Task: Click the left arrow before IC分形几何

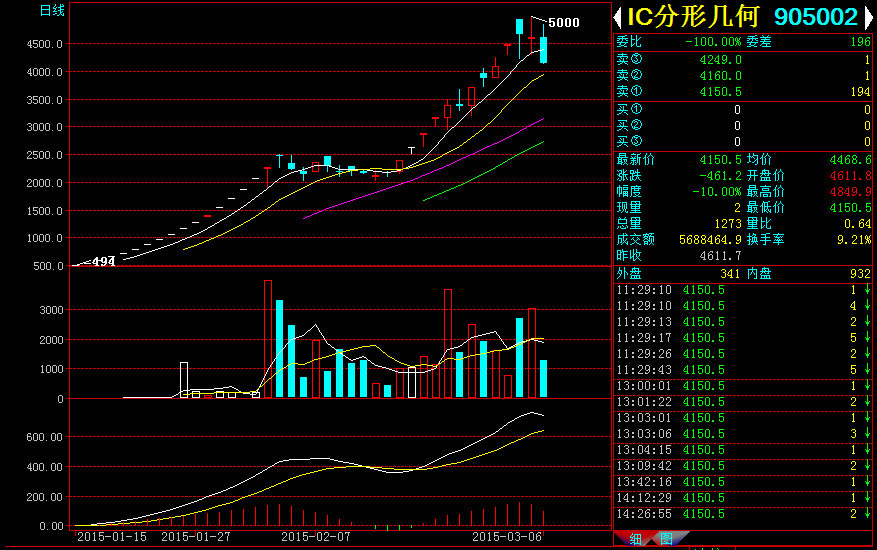Action: [617, 17]
